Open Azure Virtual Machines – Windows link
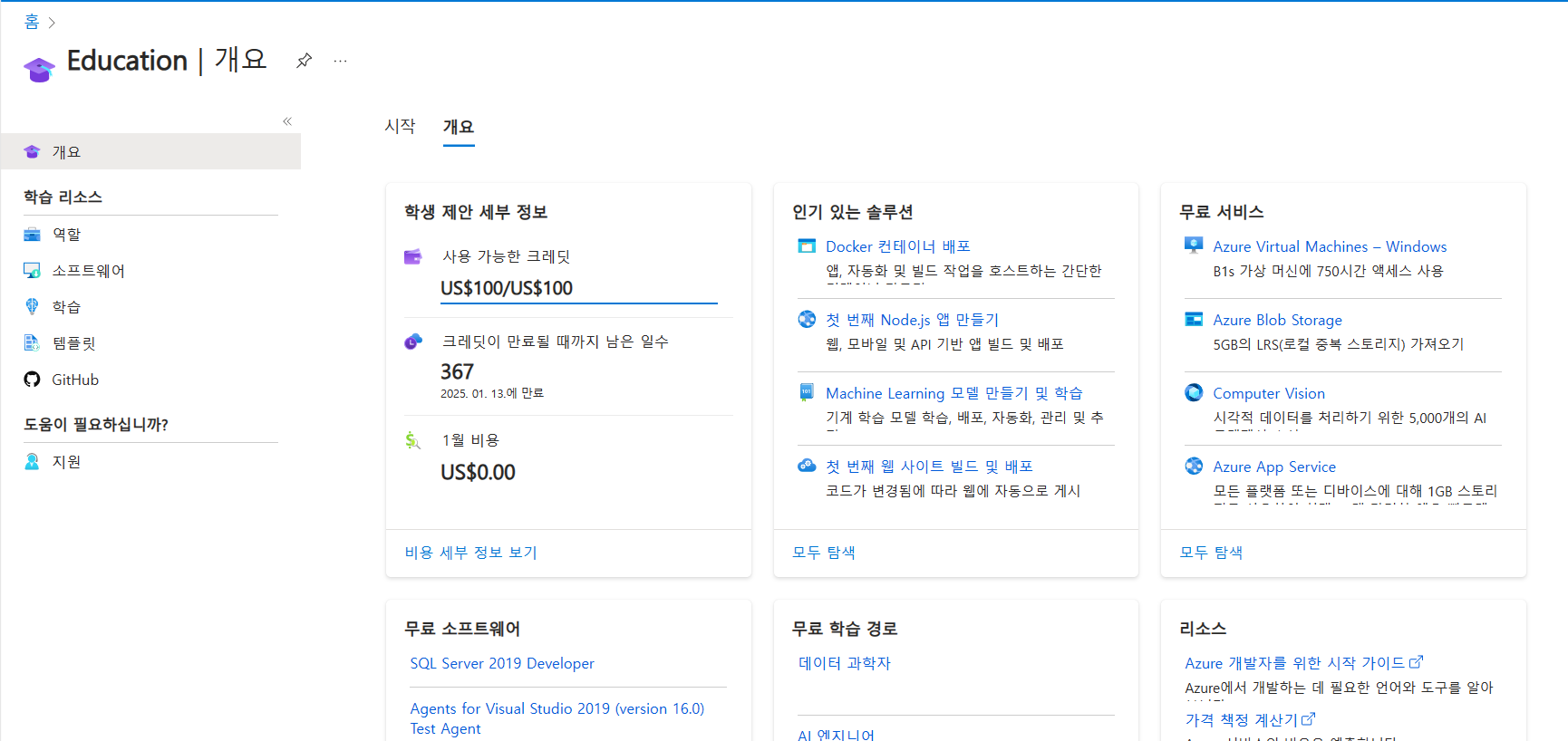 (1330, 246)
